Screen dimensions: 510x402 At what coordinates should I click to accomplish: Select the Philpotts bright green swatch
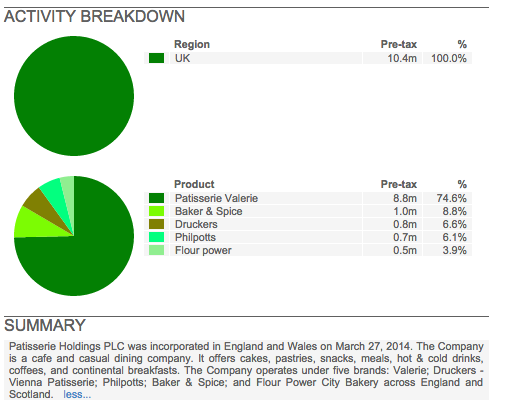coord(156,237)
